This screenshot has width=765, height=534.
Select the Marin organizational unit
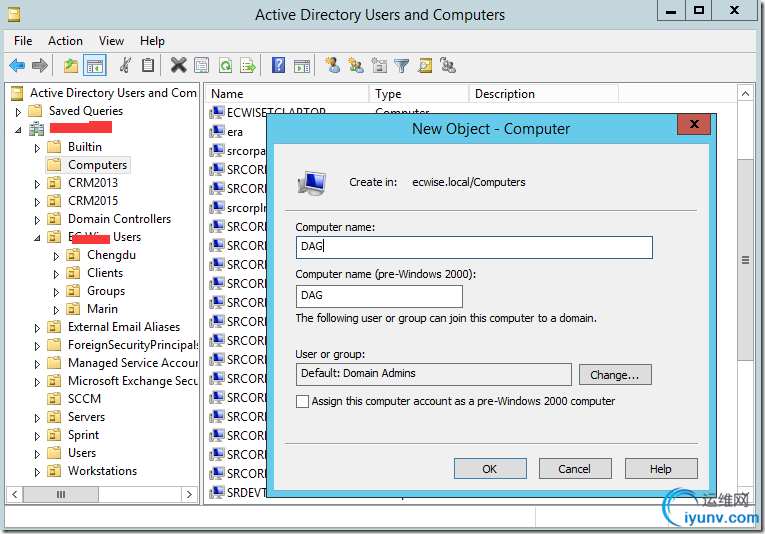[x=102, y=309]
